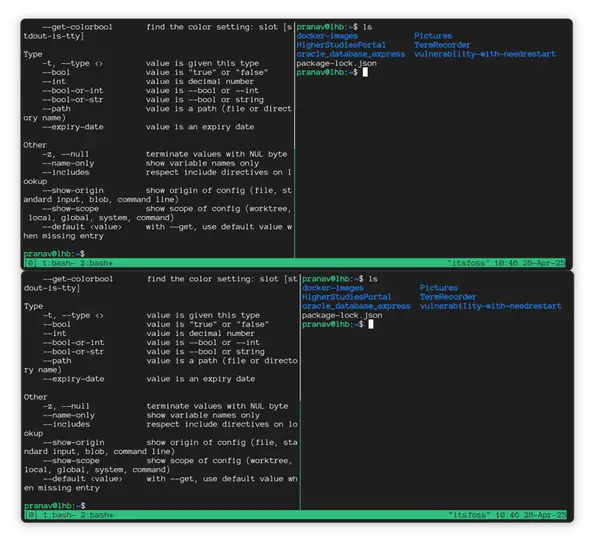The image size is (600, 541).
Task: Focus cursor at right pane prompt in bottom terminal
Action: click(370, 324)
